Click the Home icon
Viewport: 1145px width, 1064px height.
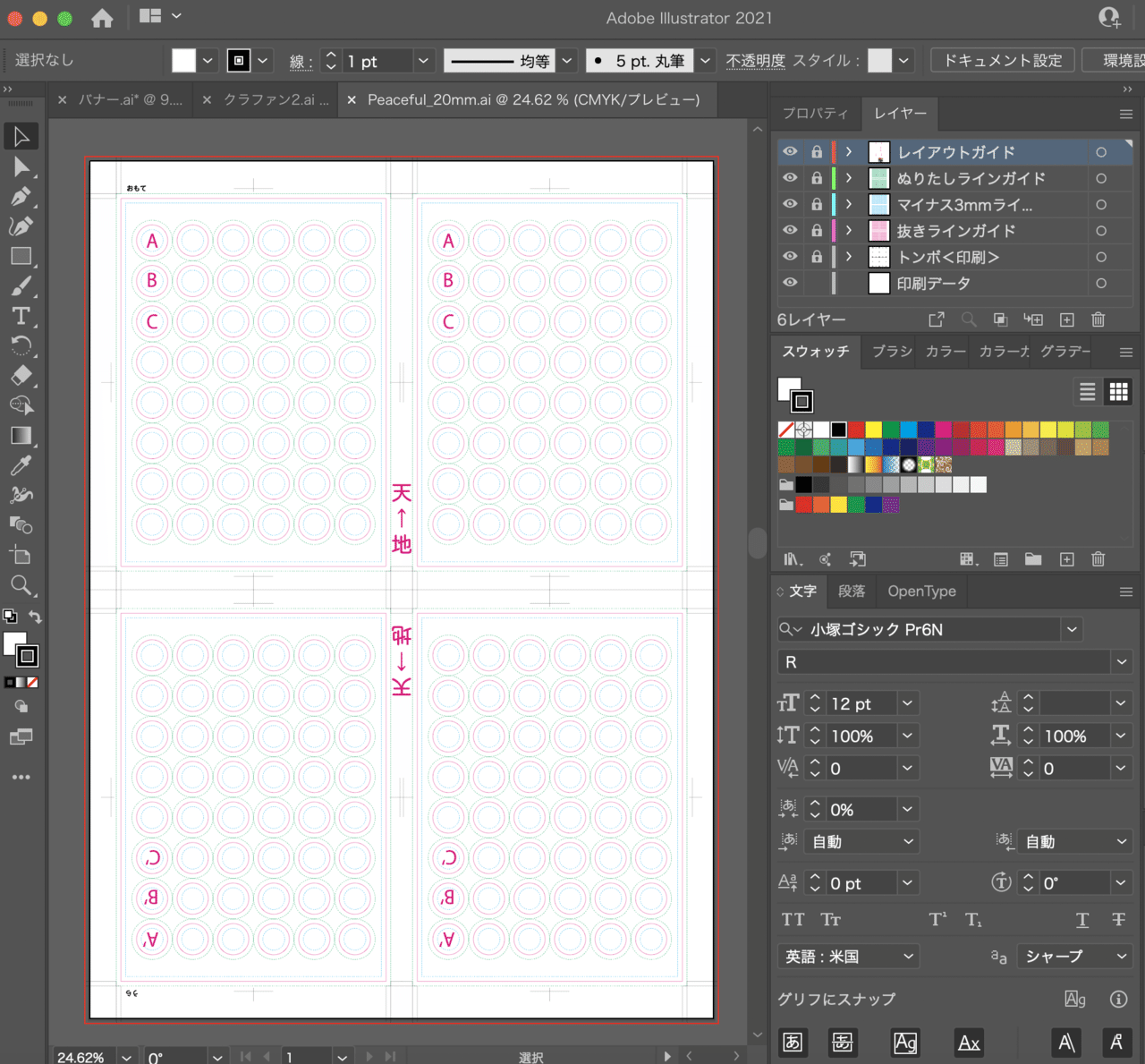tap(102, 18)
